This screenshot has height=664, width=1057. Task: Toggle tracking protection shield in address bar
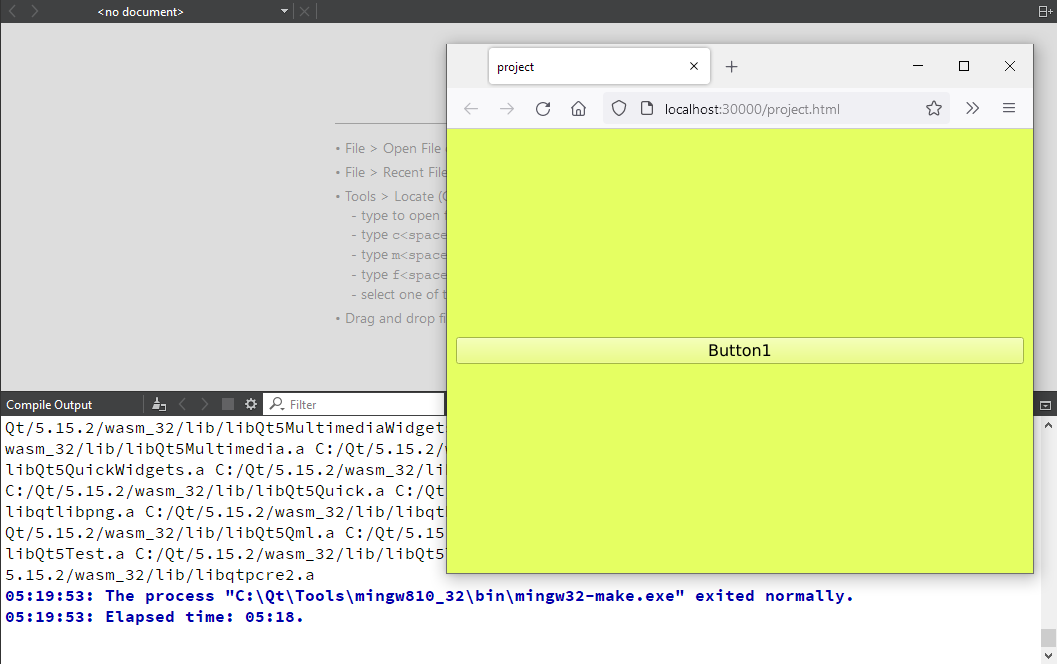tap(619, 108)
